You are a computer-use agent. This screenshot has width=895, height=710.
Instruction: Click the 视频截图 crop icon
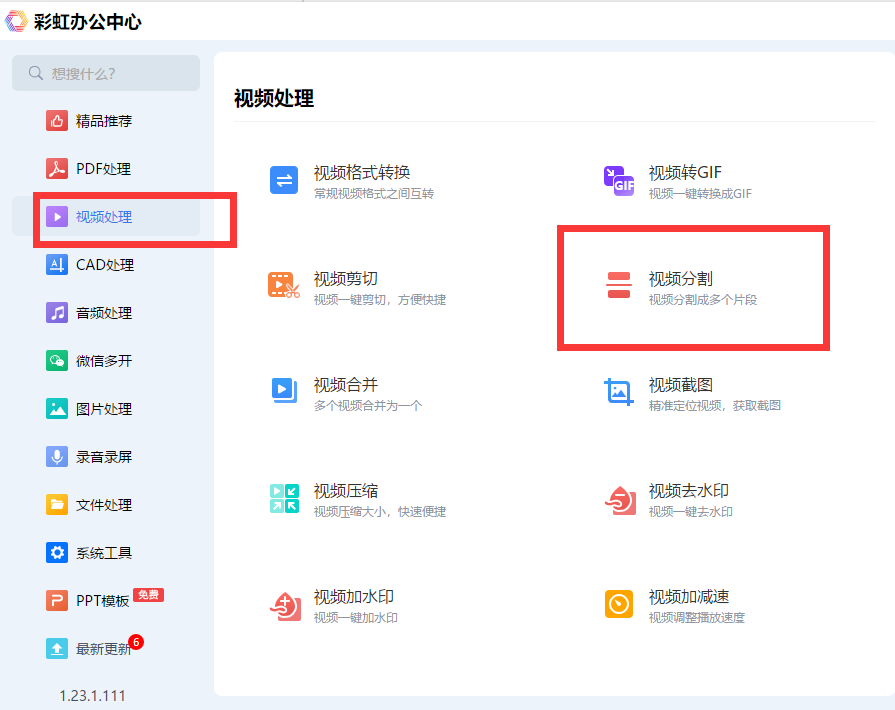(619, 392)
